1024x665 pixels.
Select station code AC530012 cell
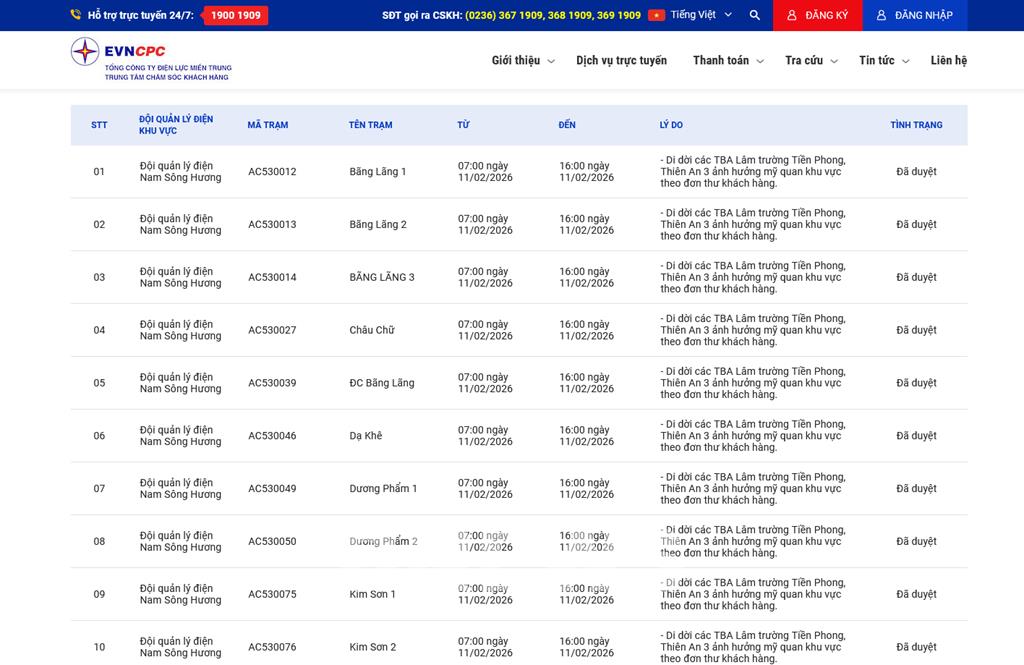tap(272, 172)
